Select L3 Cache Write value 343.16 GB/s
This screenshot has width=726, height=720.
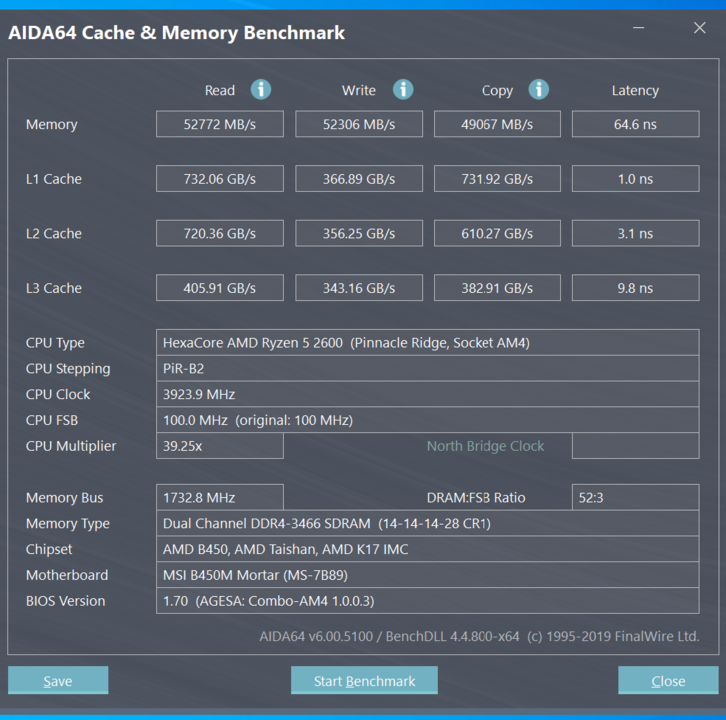tap(359, 288)
